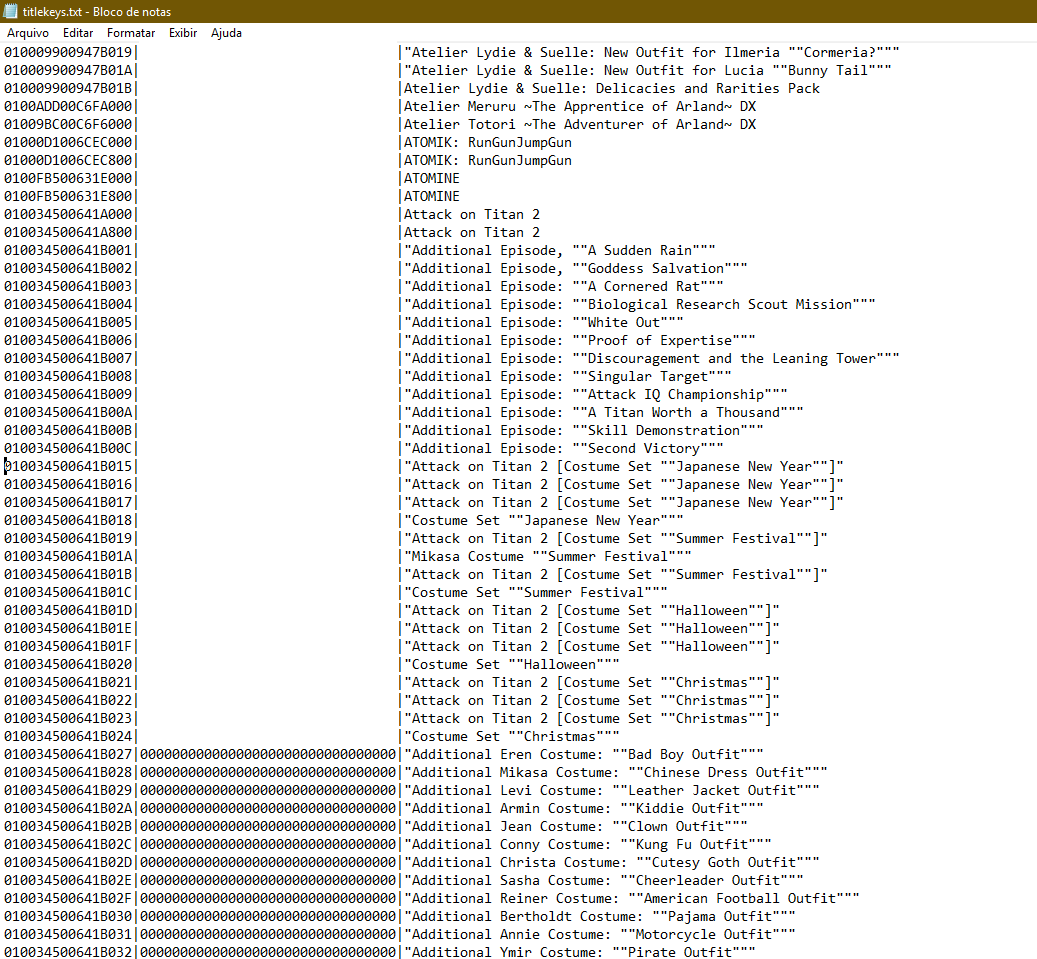
Task: Click the title ID 010034500641B015
Action: point(68,466)
